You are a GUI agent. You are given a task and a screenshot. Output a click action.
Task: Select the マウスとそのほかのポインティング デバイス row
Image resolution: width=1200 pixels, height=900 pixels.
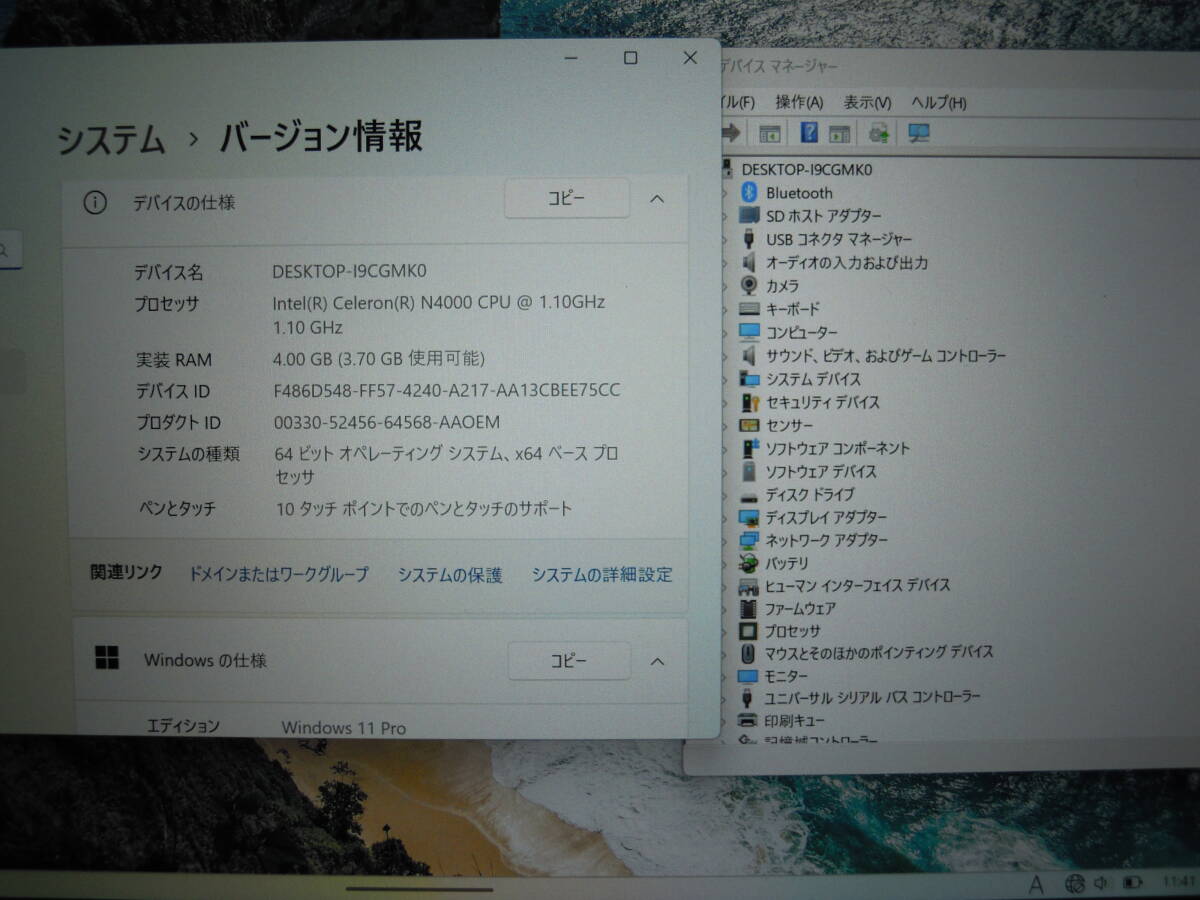(879, 652)
